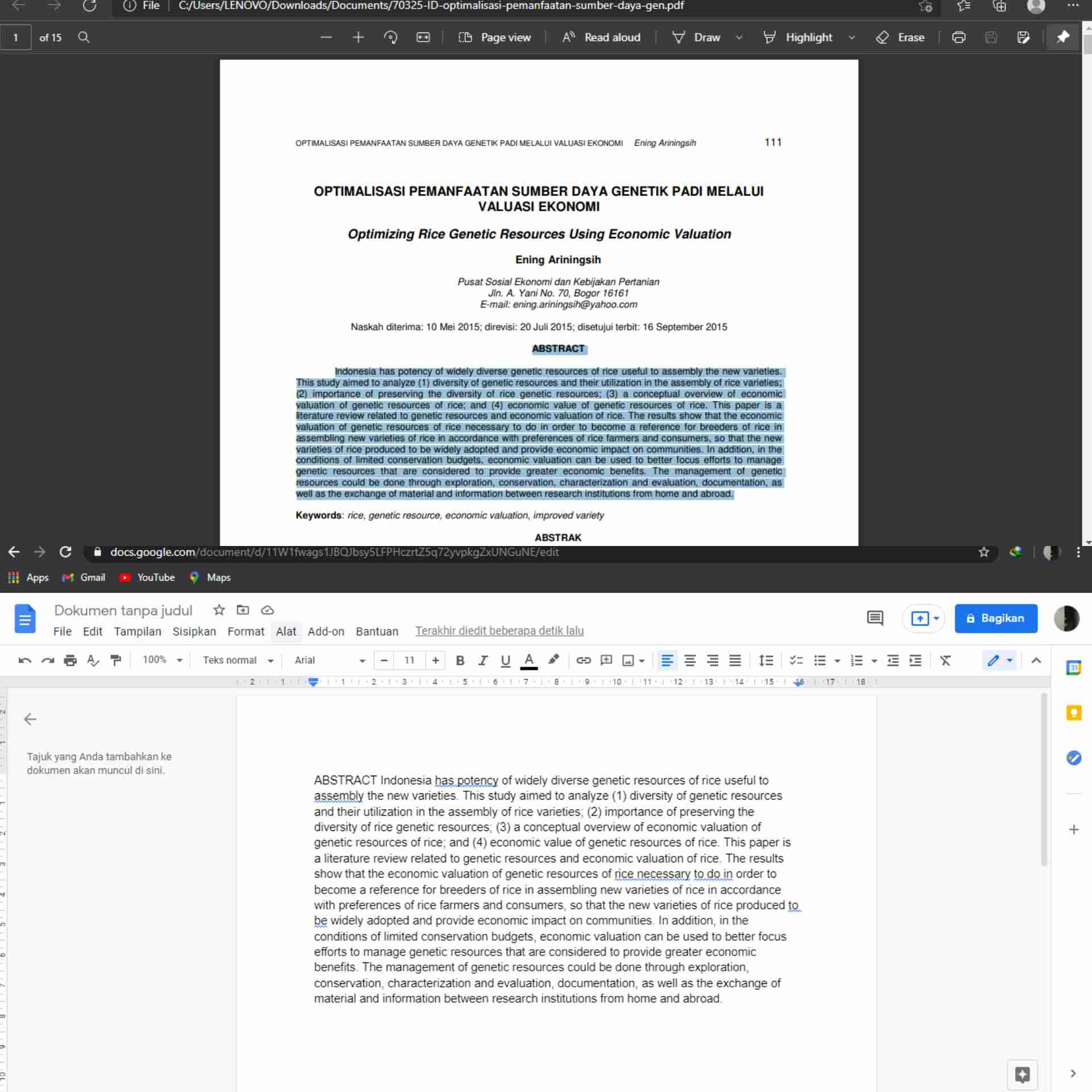1092x1092 pixels.
Task: Open comment history icon
Action: (x=874, y=618)
